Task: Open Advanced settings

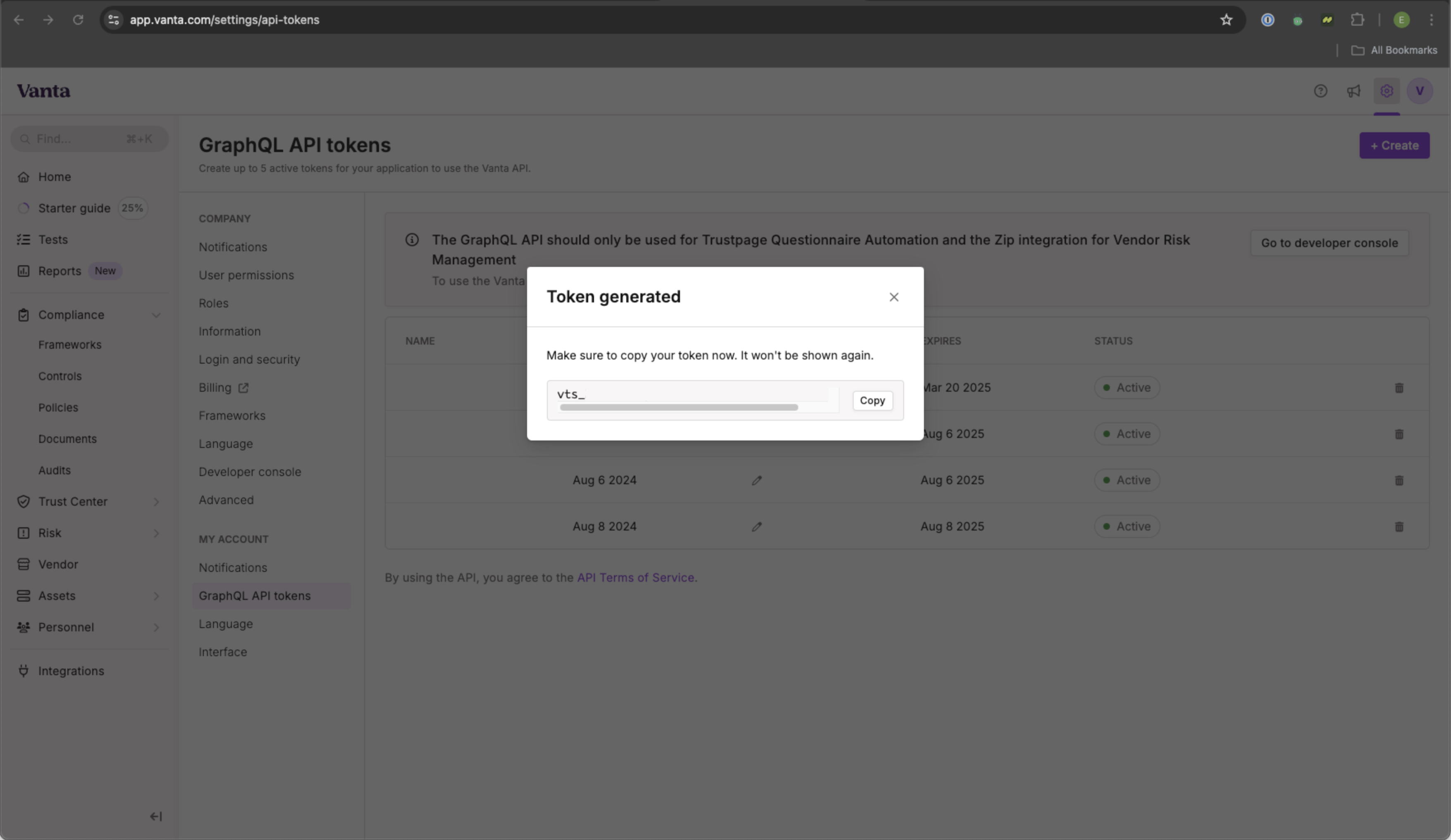Action: [x=226, y=500]
